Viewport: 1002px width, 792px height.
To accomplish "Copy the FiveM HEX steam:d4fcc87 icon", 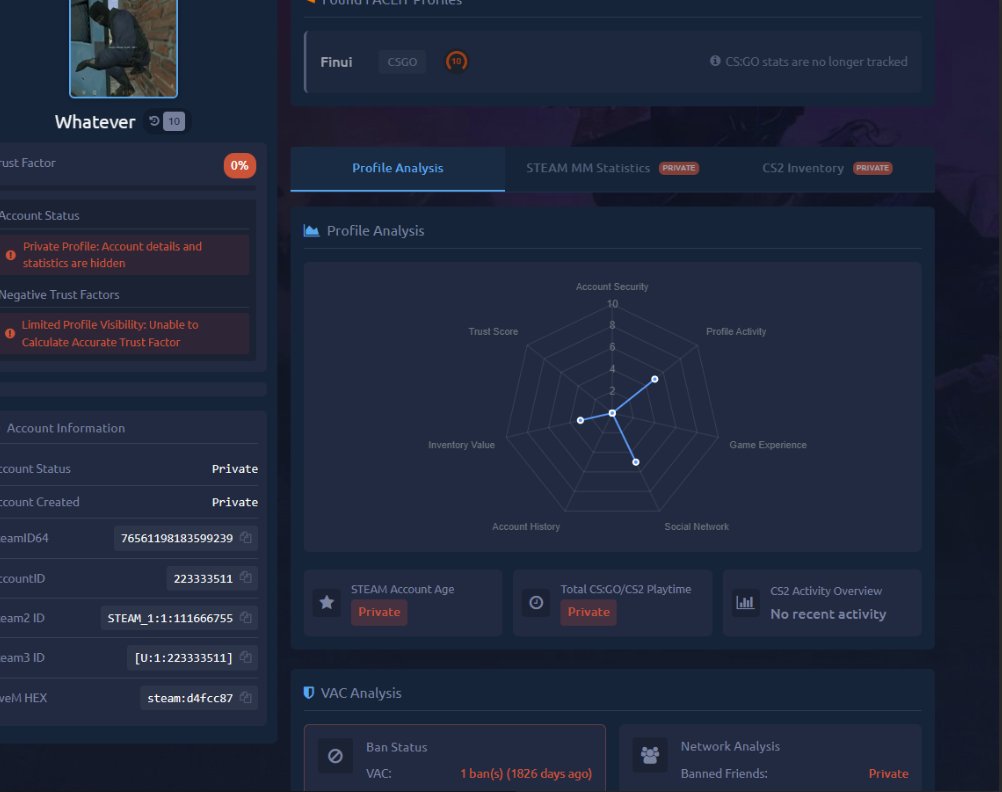I will click(x=245, y=697).
